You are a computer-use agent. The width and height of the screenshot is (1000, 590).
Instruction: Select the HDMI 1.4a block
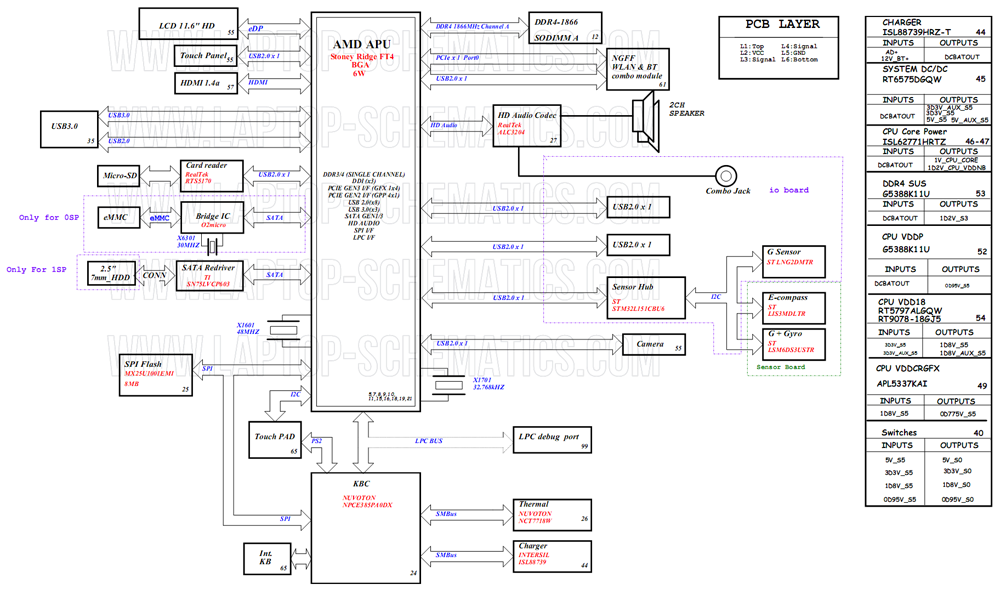205,83
